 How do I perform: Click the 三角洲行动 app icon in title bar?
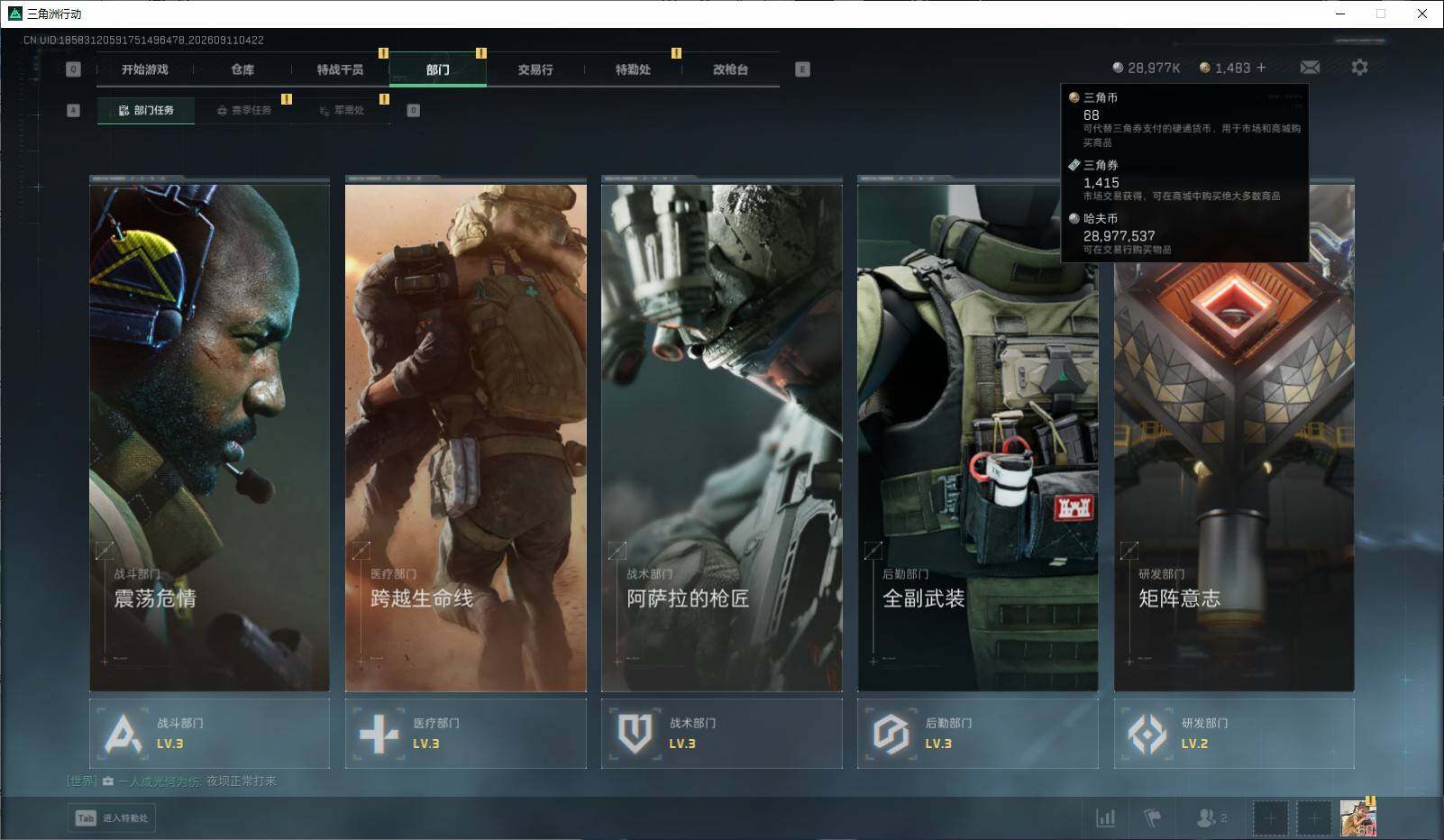point(14,14)
